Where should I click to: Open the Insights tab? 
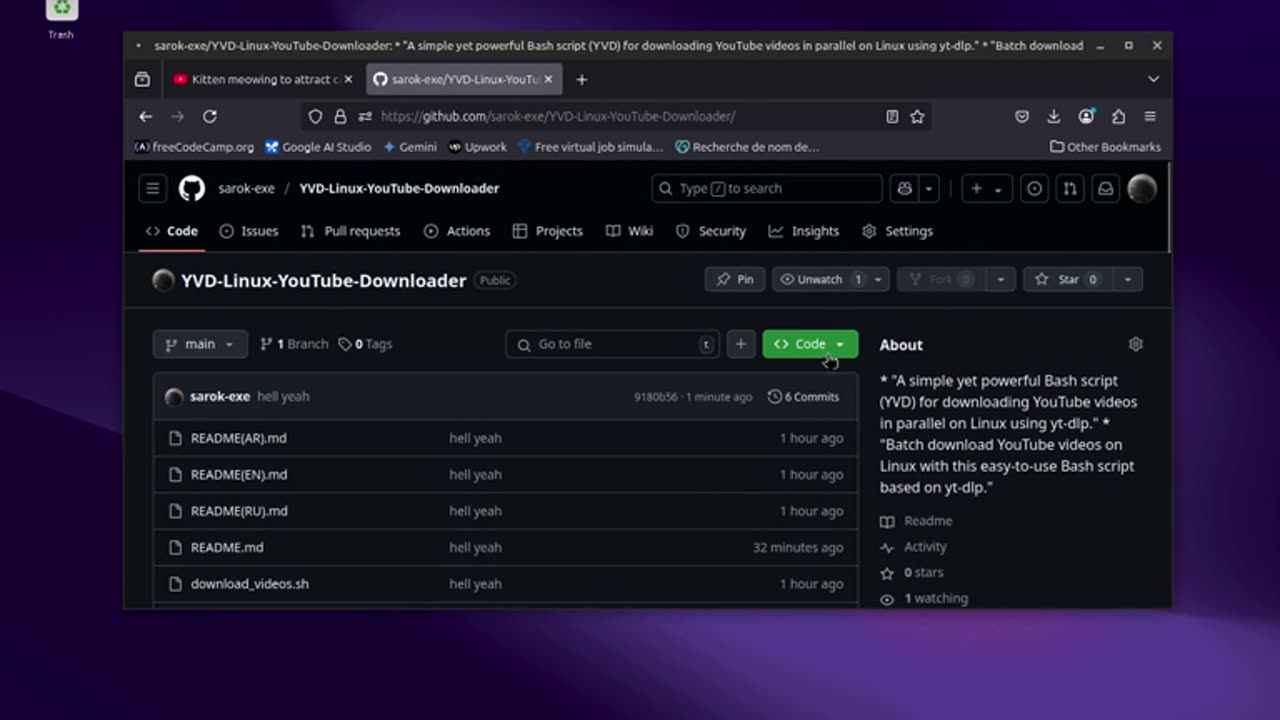804,231
